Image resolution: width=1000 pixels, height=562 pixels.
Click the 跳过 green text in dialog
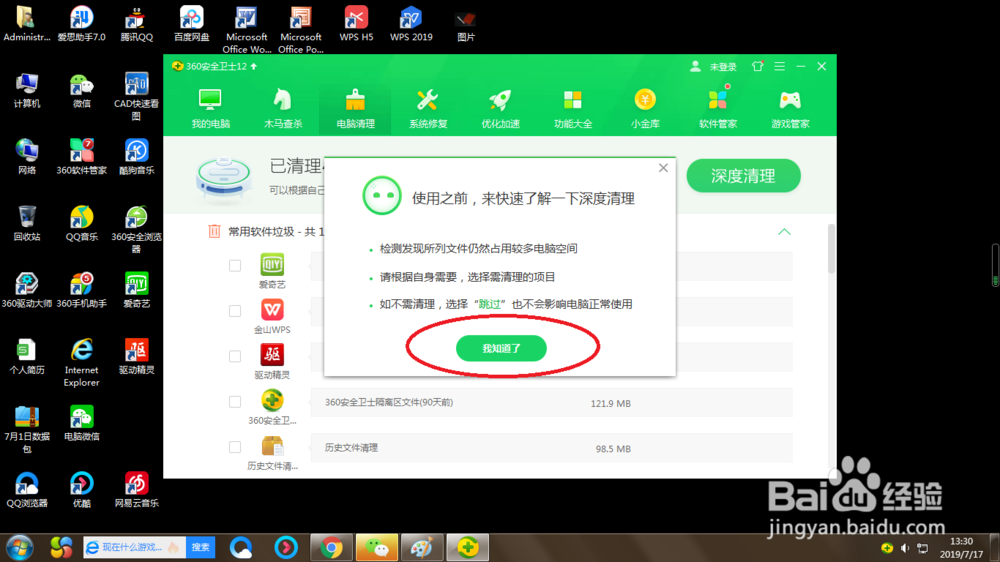pyautogui.click(x=489, y=304)
